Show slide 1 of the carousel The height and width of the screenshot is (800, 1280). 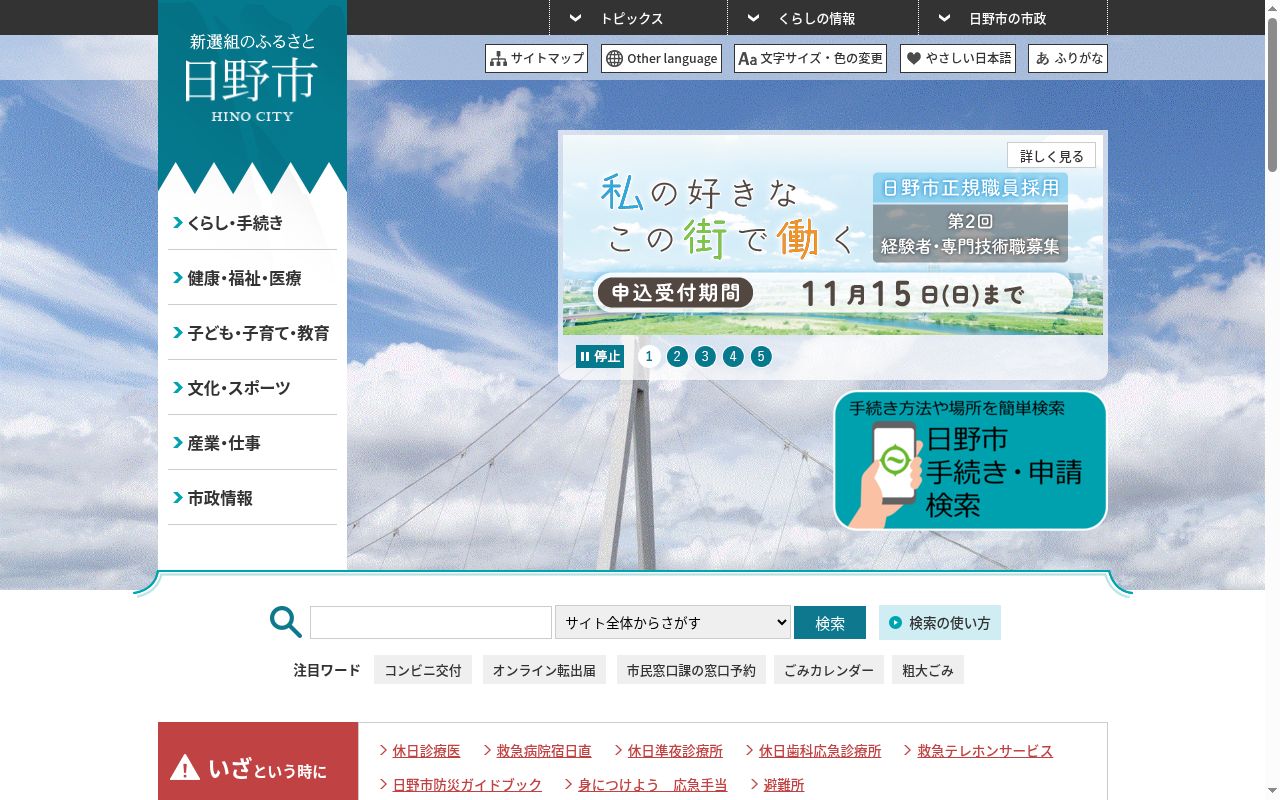click(649, 356)
